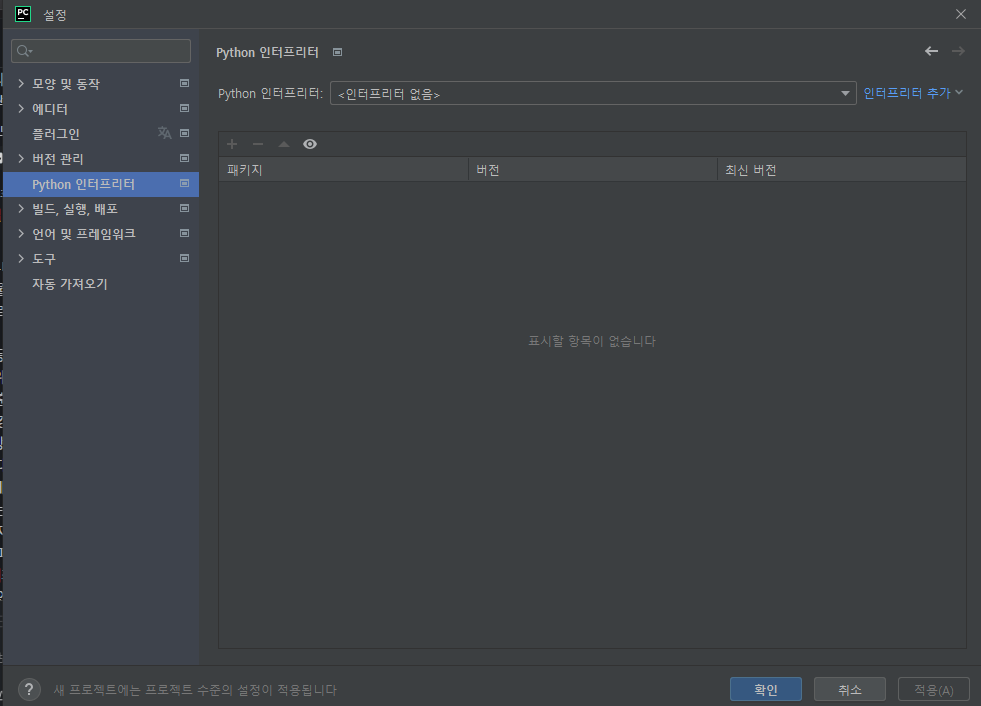This screenshot has height=706, width=981.
Task: Click project-level icon next to 버전 관리
Action: pos(185,158)
